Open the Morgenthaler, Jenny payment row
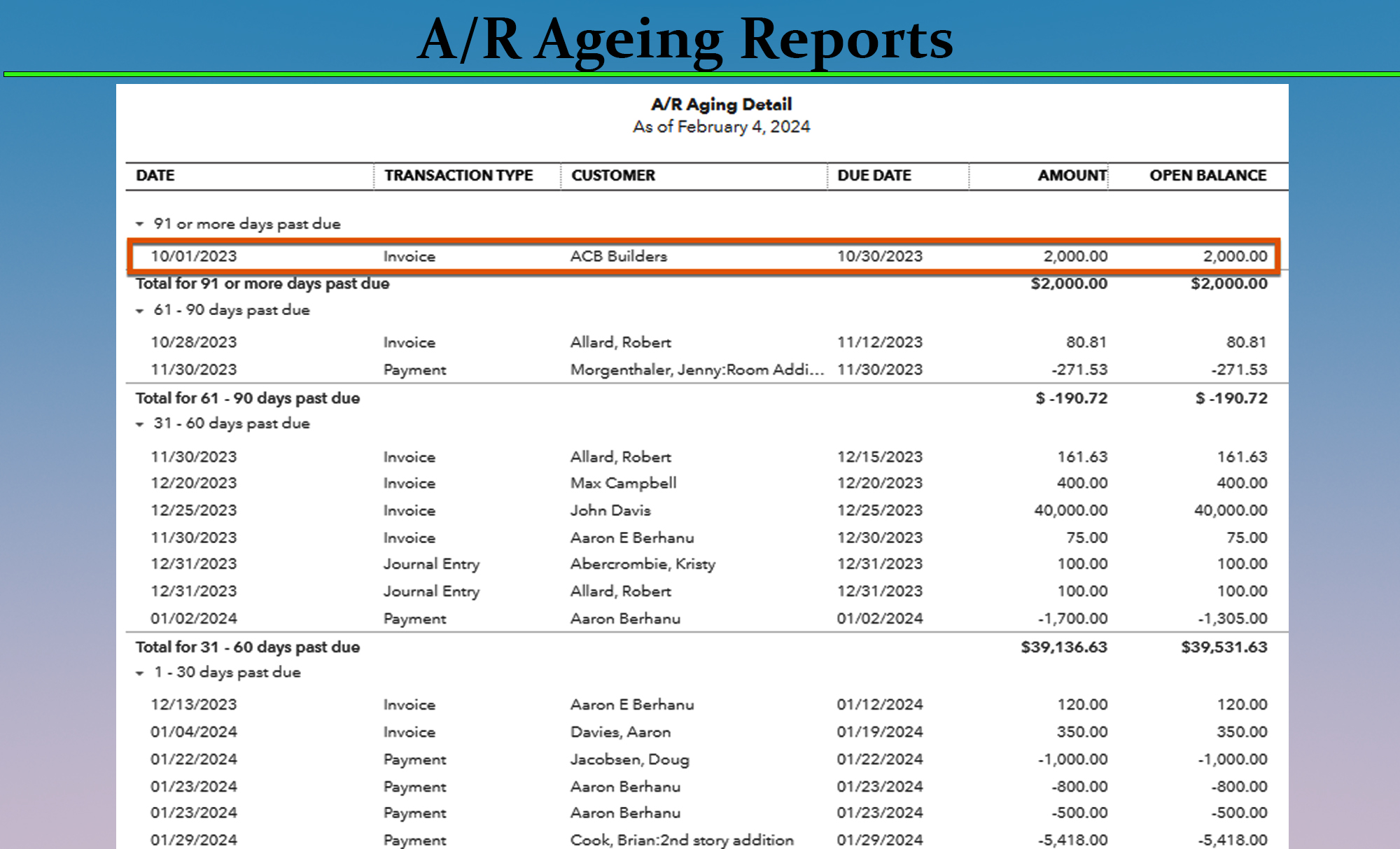The image size is (1400, 849). point(696,370)
